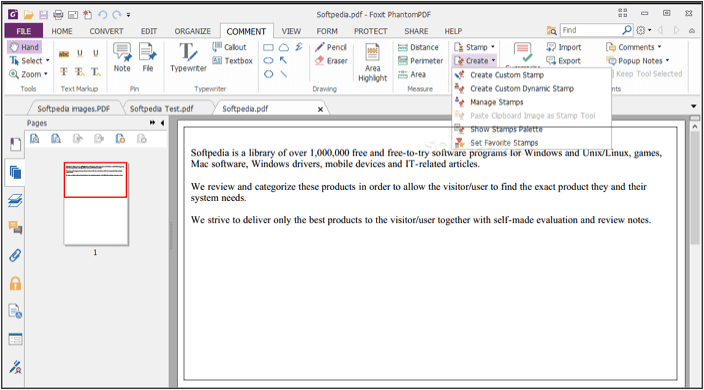Choose Create Custom Stamp
Image resolution: width=704 pixels, height=390 pixels.
point(532,75)
